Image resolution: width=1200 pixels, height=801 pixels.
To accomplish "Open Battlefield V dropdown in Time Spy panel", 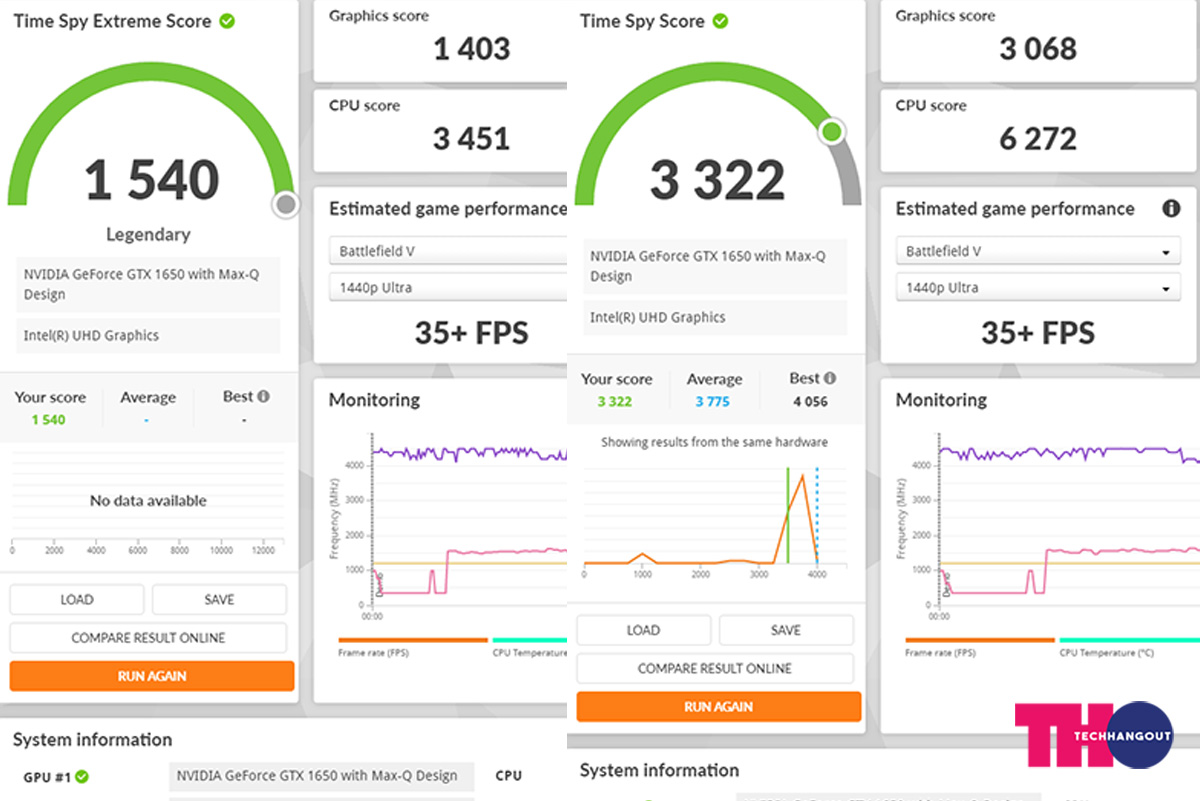I will 1037,251.
